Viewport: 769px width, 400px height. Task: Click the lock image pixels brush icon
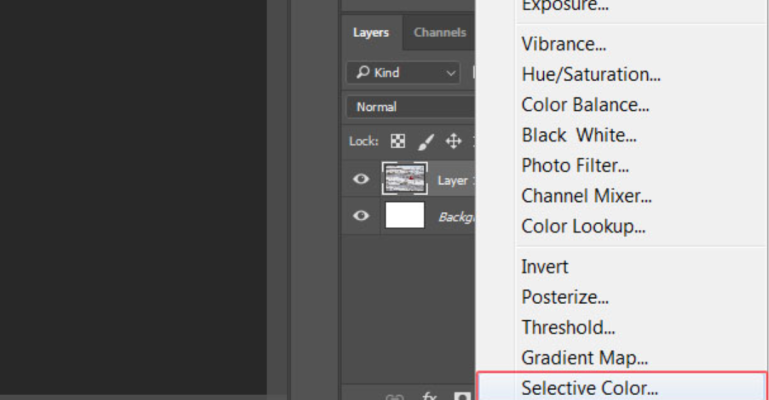click(x=426, y=141)
